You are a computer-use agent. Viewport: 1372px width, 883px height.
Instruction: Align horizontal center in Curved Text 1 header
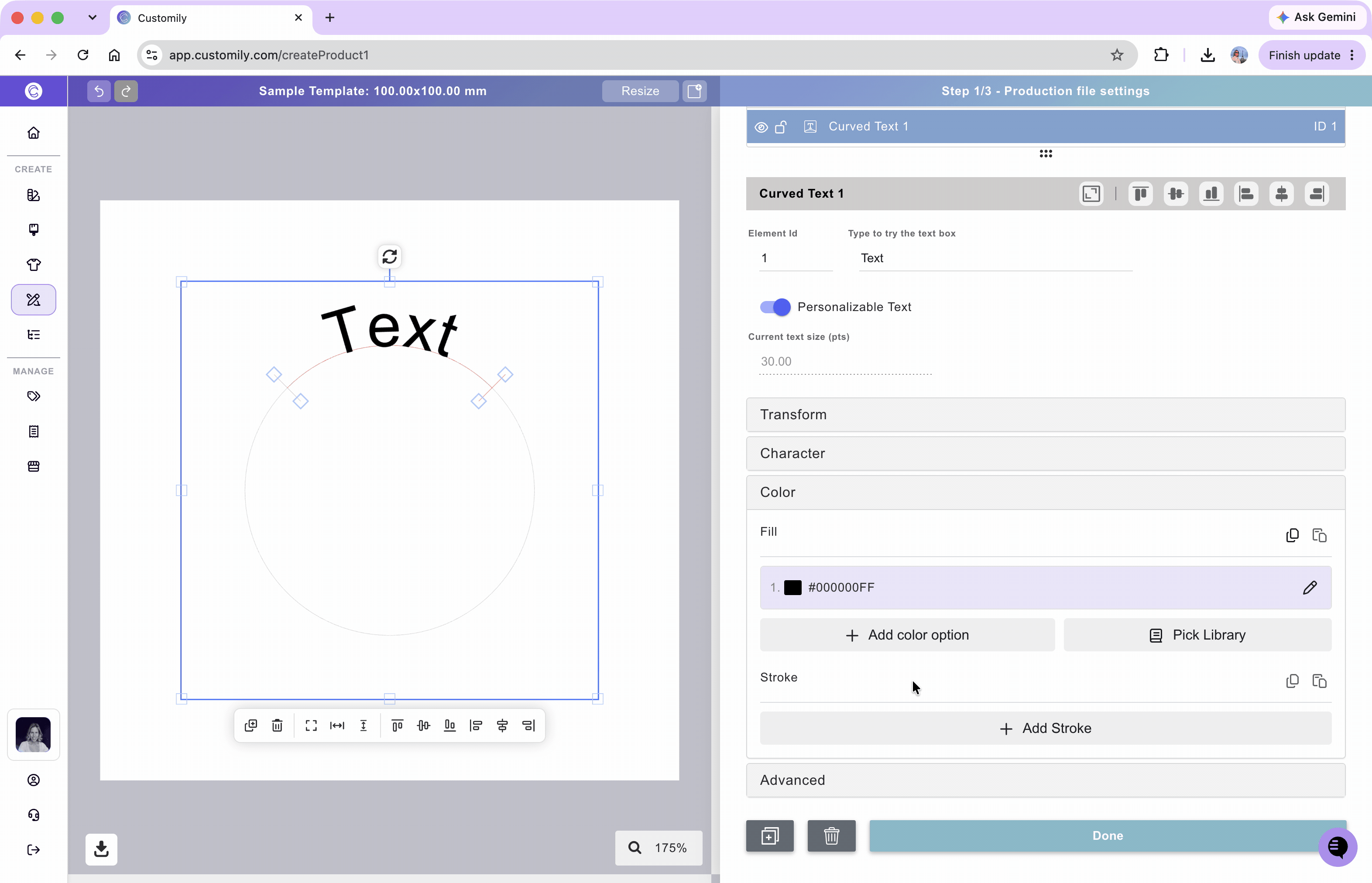[x=1281, y=194]
